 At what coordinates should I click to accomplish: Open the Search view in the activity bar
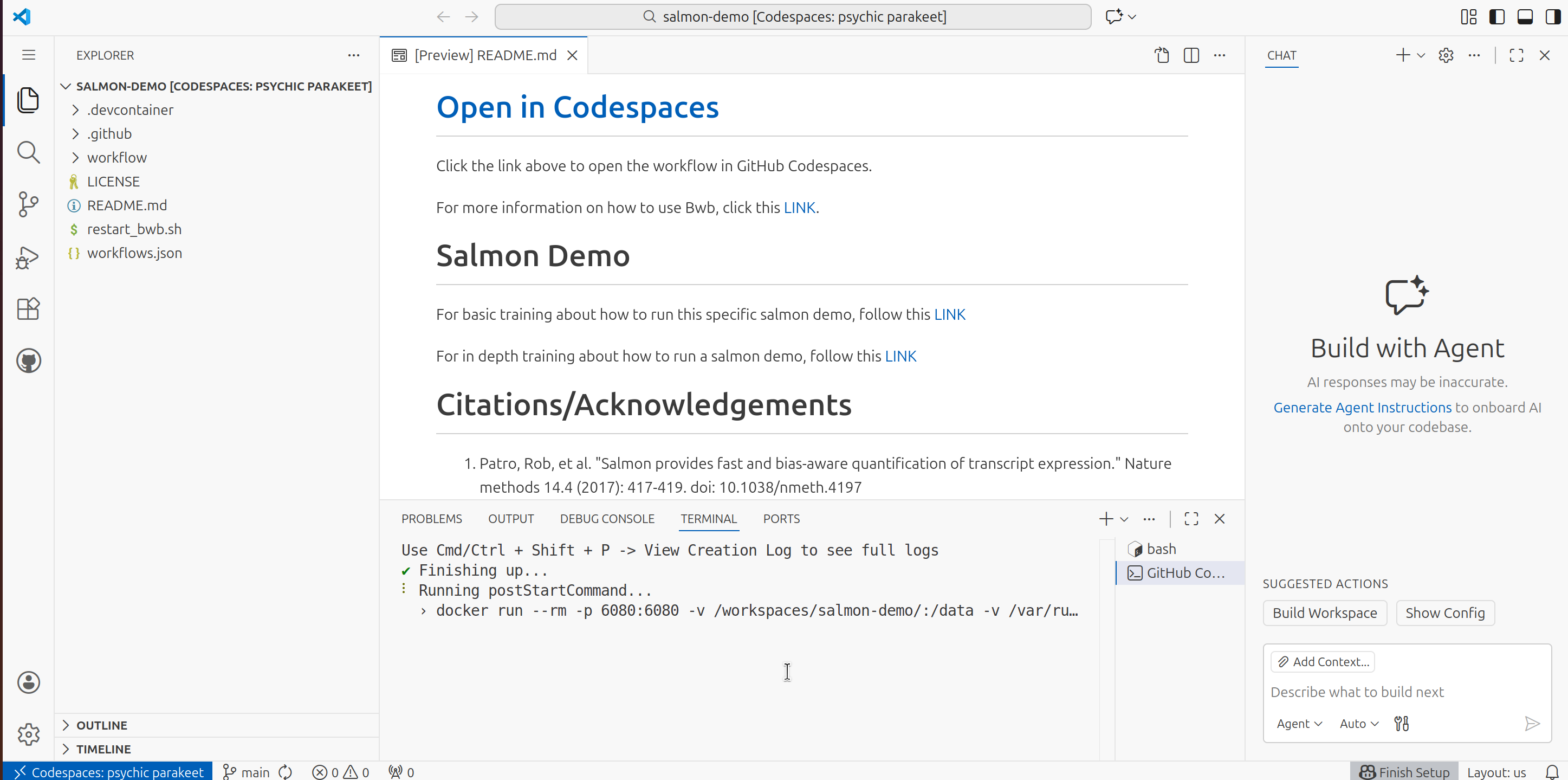click(x=28, y=152)
